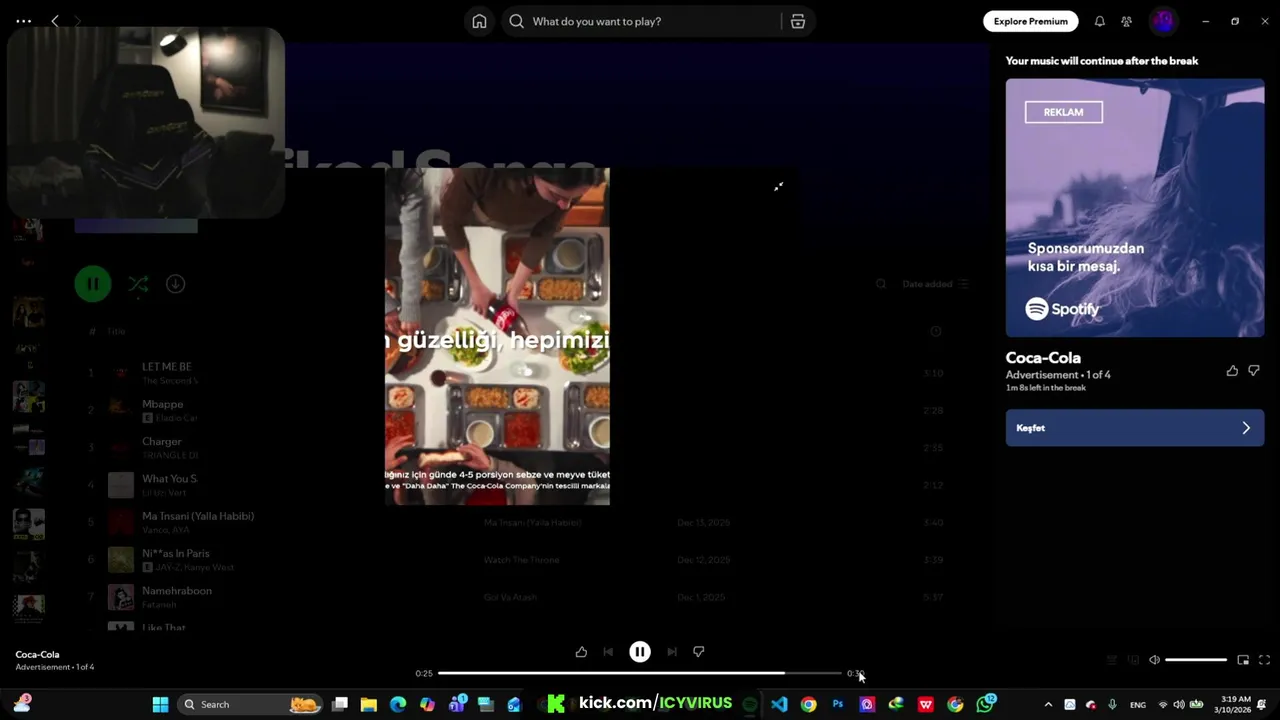
Task: Open Visual Studio Code from taskbar
Action: coord(779,704)
